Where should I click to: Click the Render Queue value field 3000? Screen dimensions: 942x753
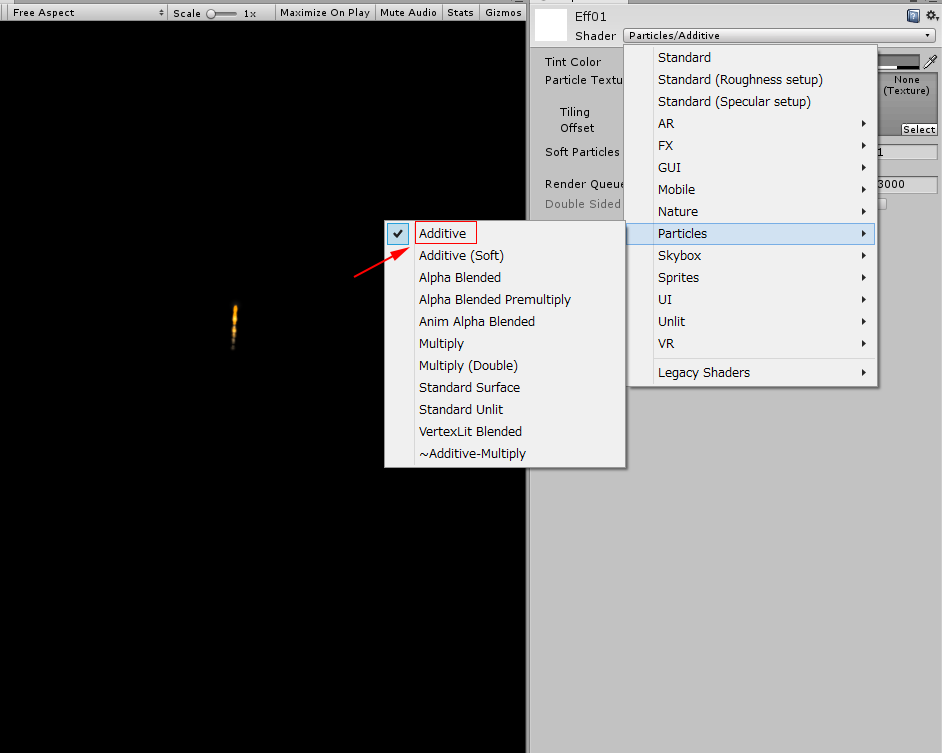coord(907,184)
